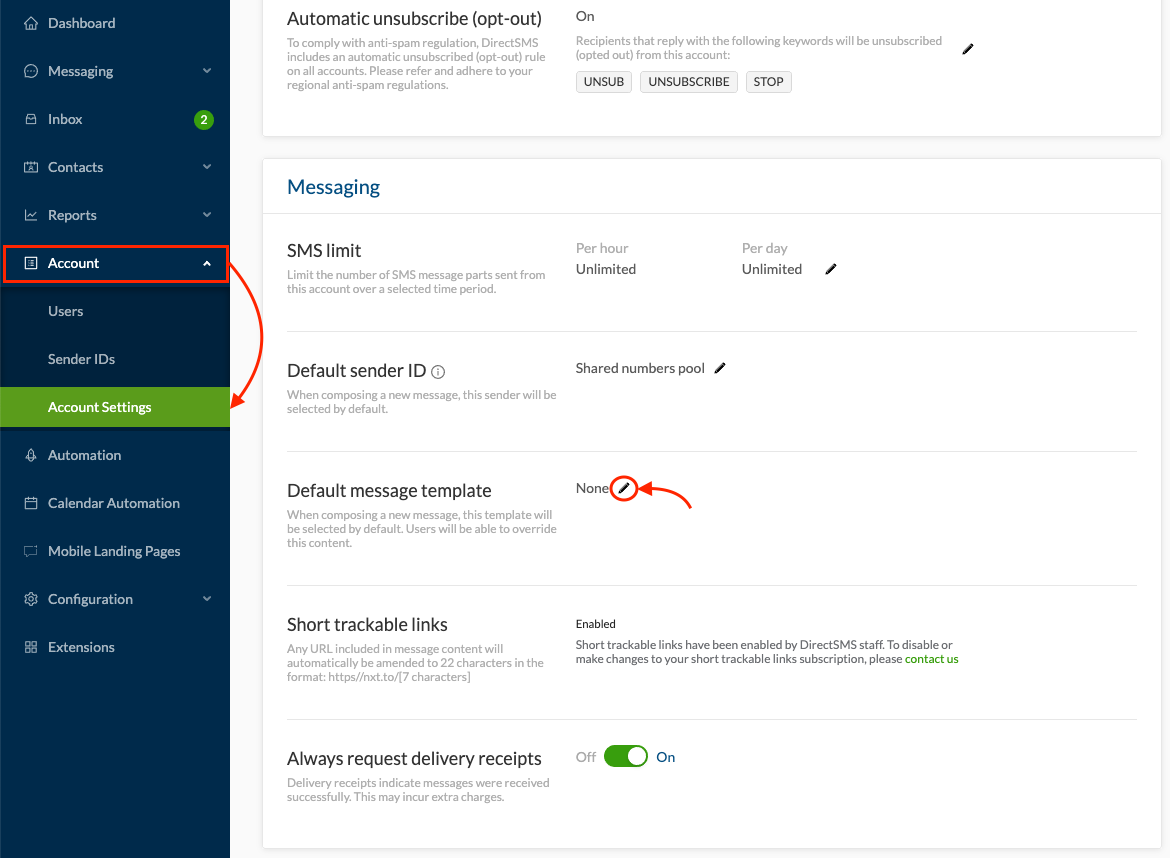Select the Inbox icon in the sidebar

coord(31,118)
